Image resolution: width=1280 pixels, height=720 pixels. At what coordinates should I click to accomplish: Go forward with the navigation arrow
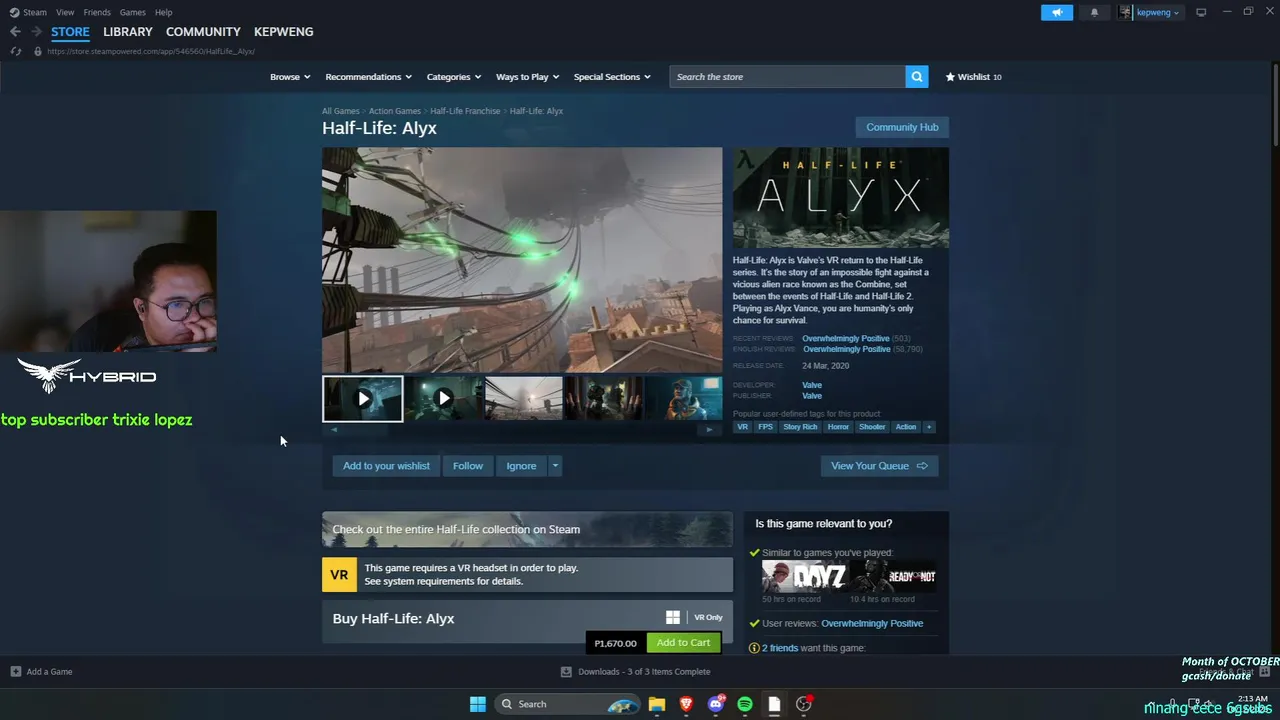(36, 32)
